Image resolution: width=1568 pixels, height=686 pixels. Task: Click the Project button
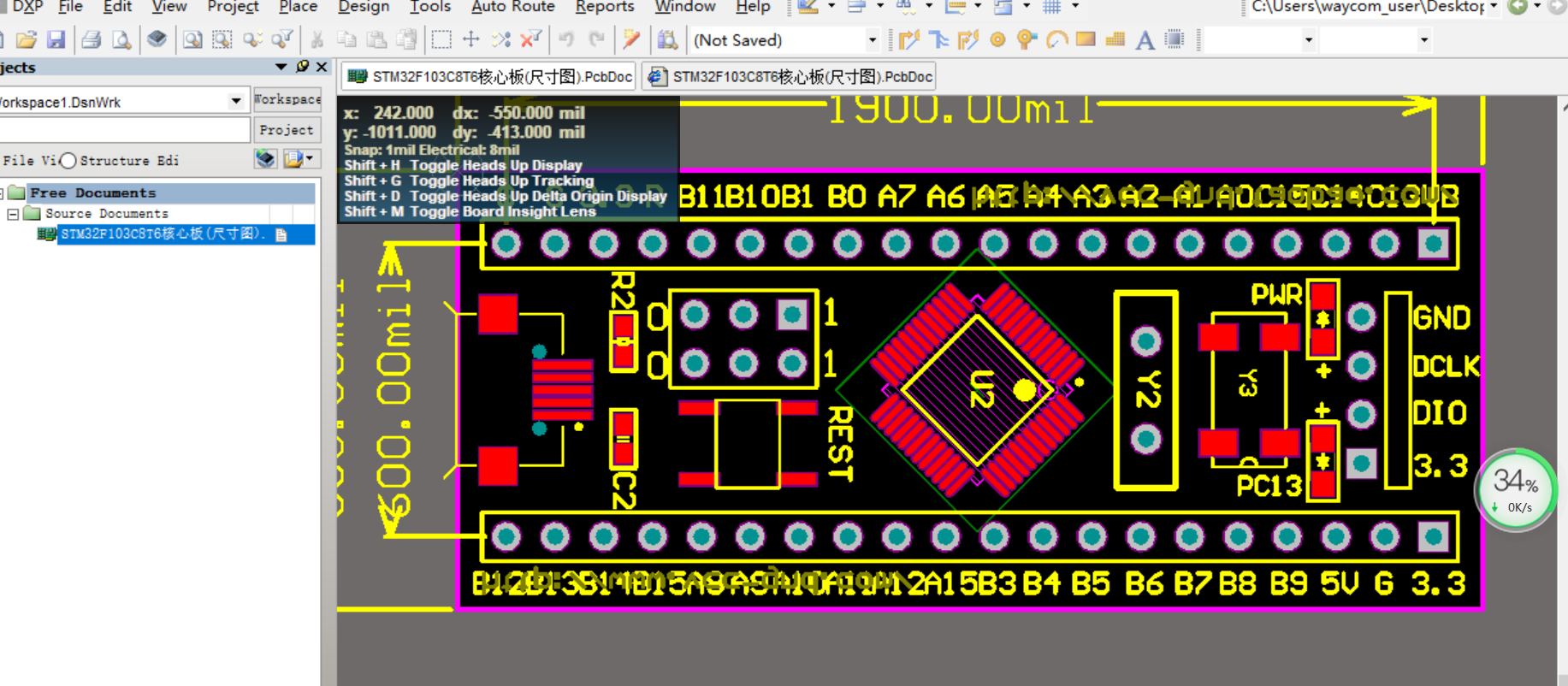(287, 130)
